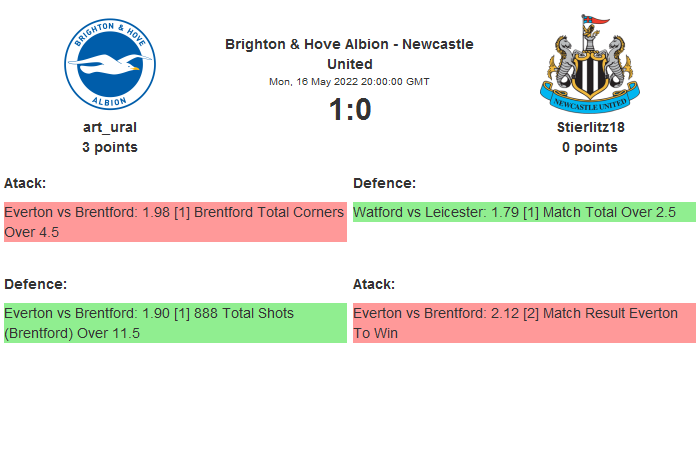Click art_ural's 3 points label
This screenshot has height=460, width=700.
click(110, 147)
